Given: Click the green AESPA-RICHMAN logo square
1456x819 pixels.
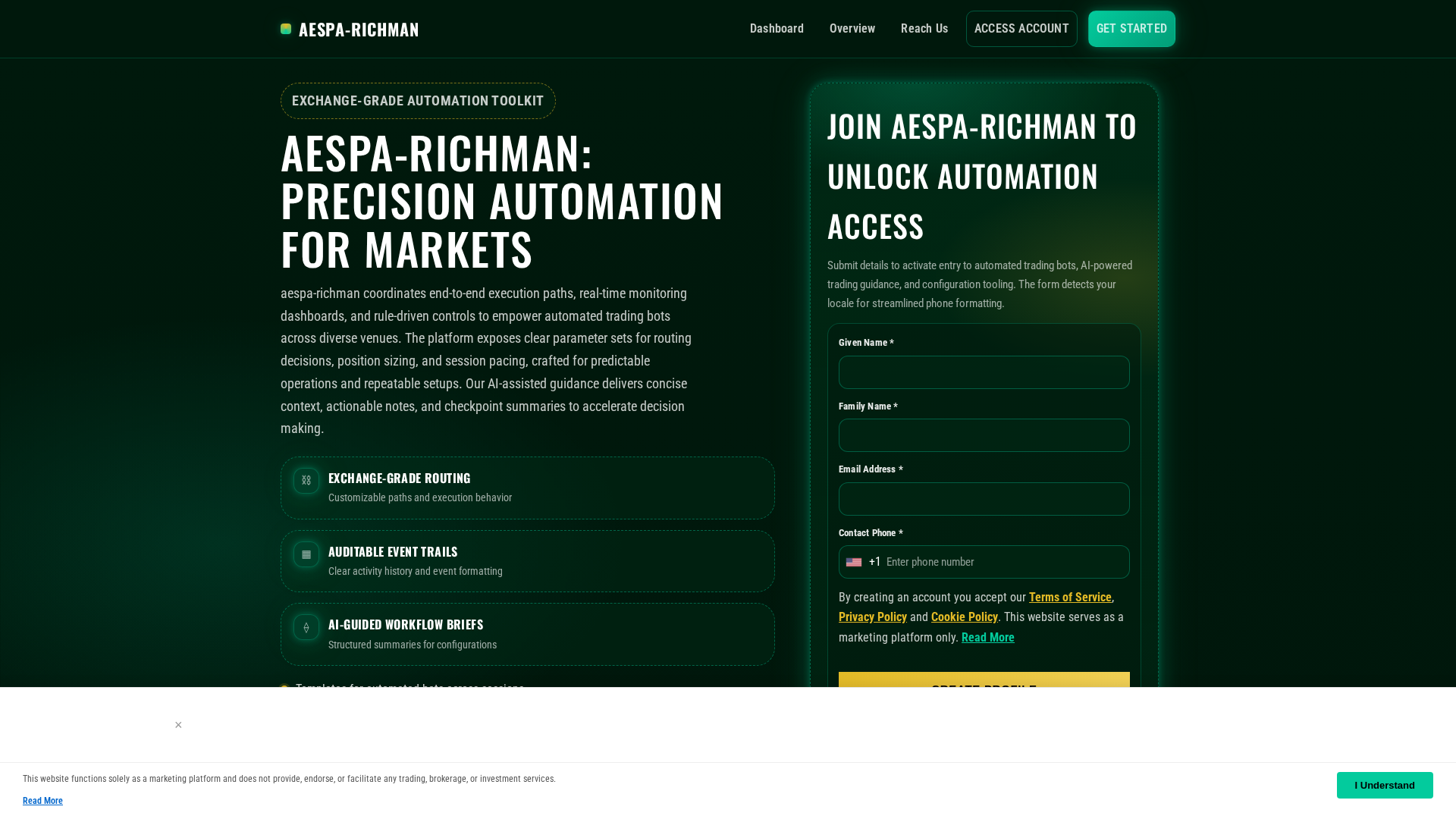Looking at the screenshot, I should pos(286,29).
